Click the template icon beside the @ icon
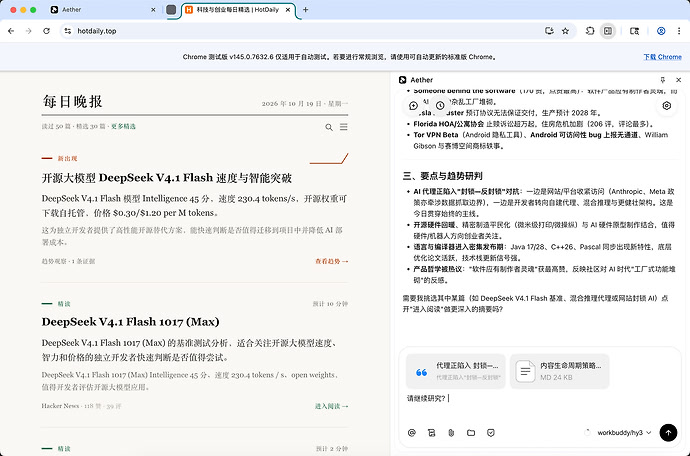This screenshot has width=690, height=456. click(x=432, y=433)
